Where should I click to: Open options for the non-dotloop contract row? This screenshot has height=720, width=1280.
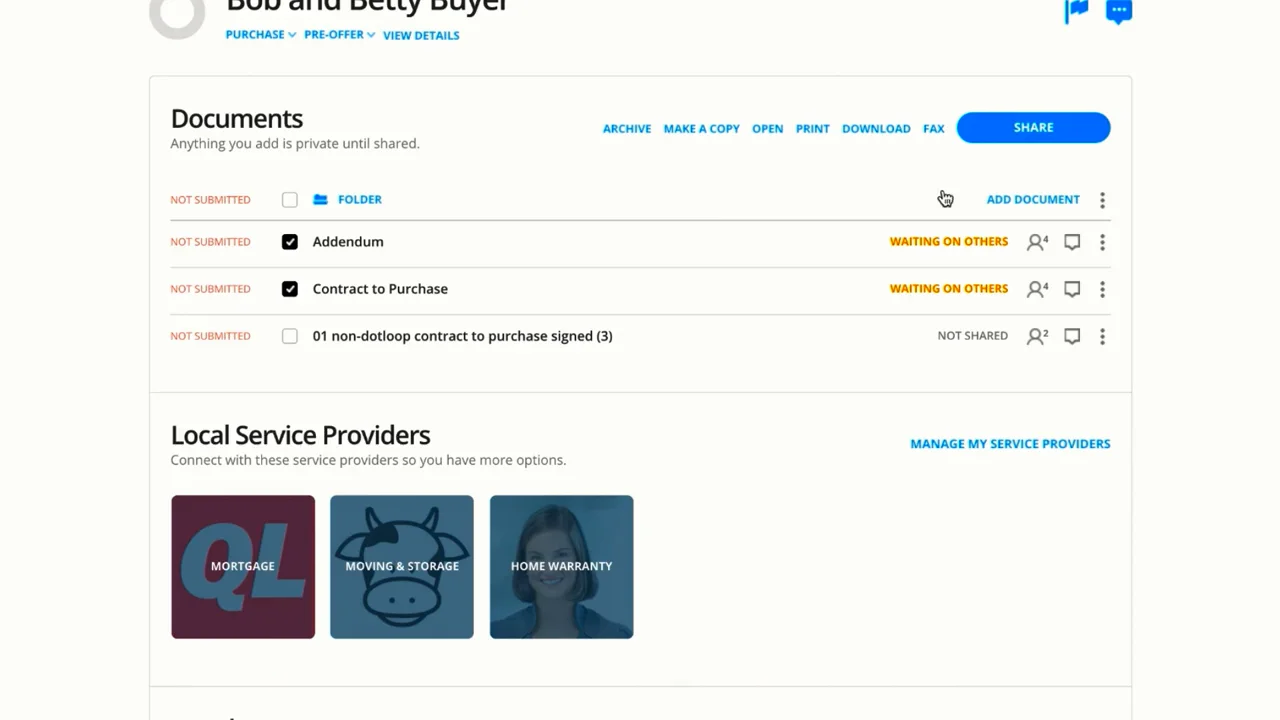pyautogui.click(x=1102, y=336)
